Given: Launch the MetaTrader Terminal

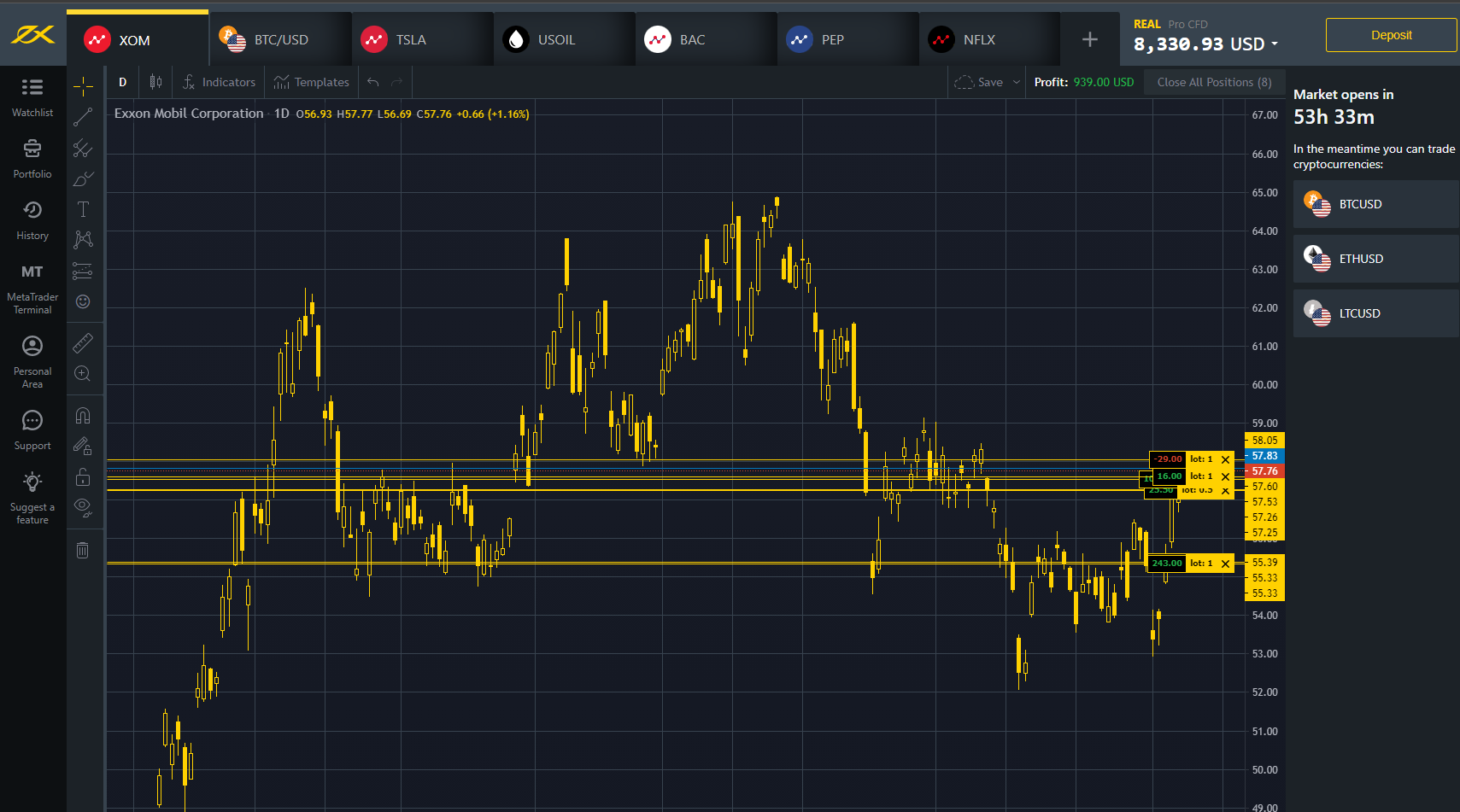Looking at the screenshot, I should (32, 289).
